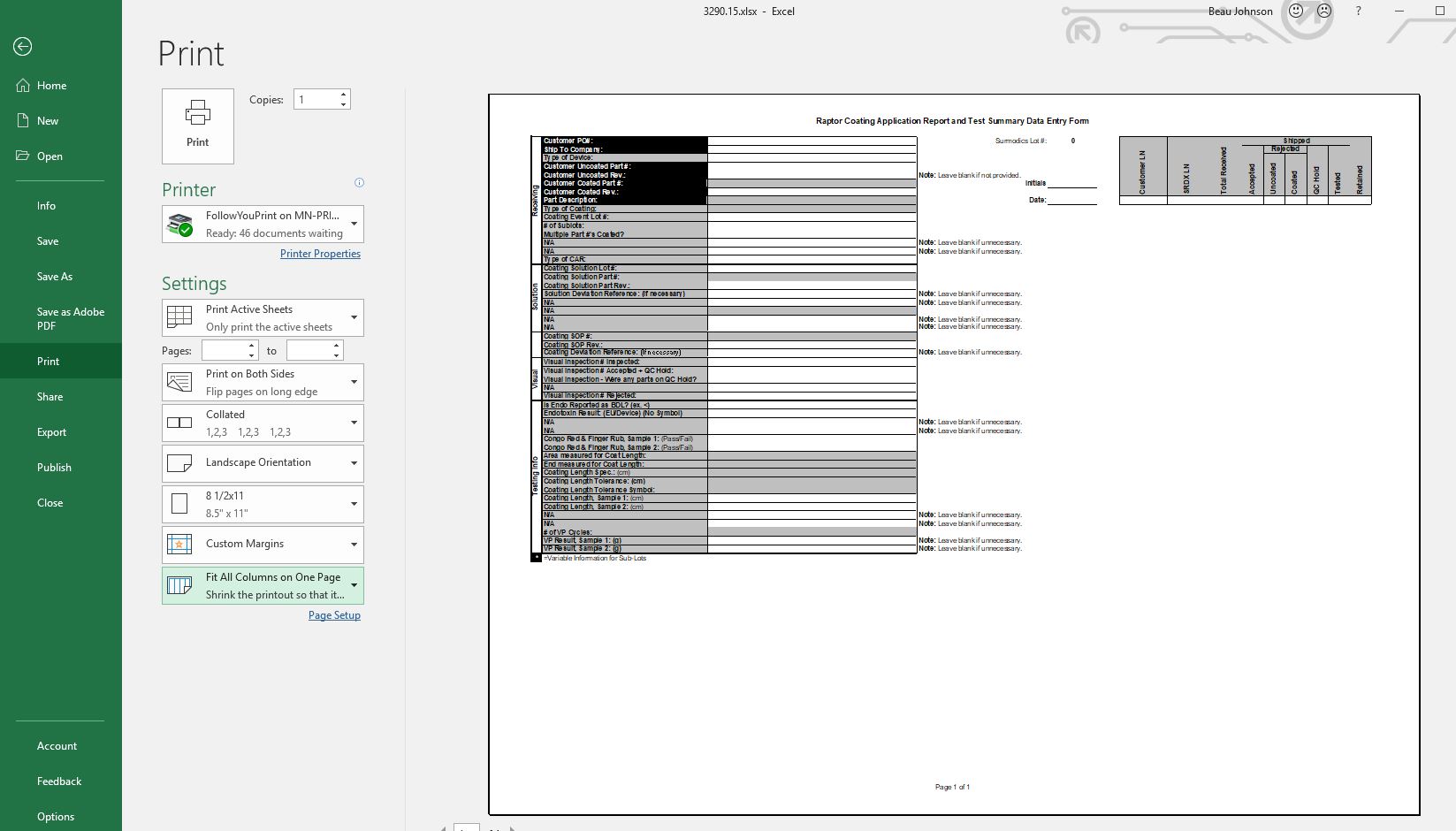Click the Copies number field

pos(316,100)
